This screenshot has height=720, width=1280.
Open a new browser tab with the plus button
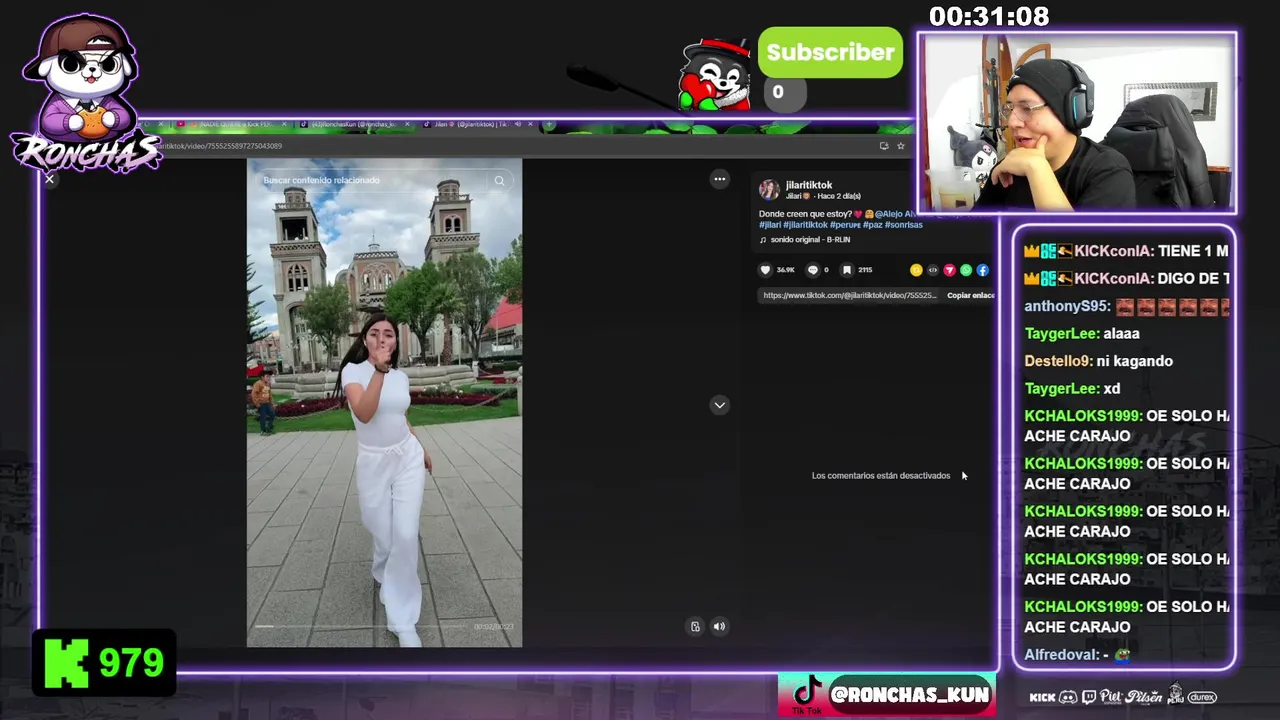tap(548, 124)
